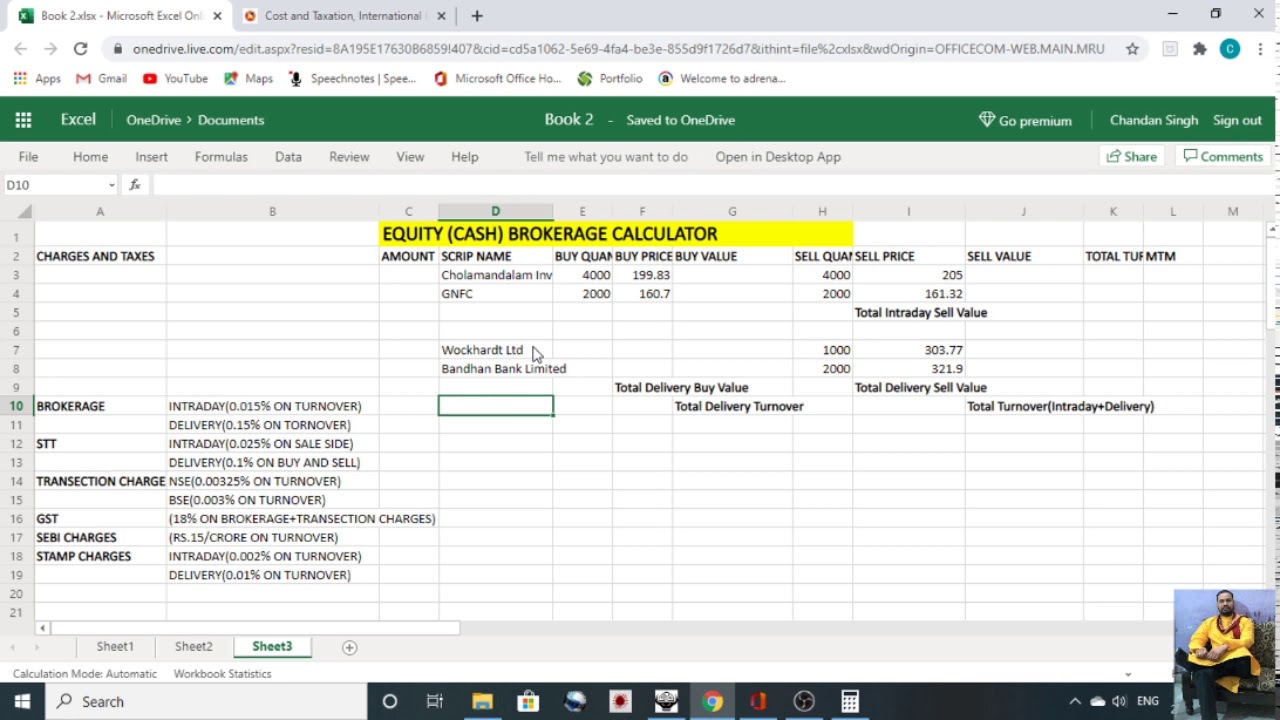Open the Apps bookmark shortcut
1280x720 pixels.
click(37, 78)
